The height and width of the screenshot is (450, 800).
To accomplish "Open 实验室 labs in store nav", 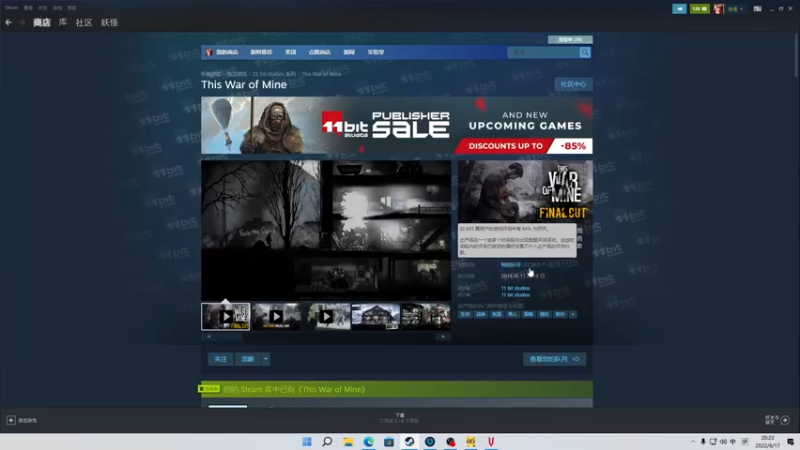I will (x=376, y=52).
